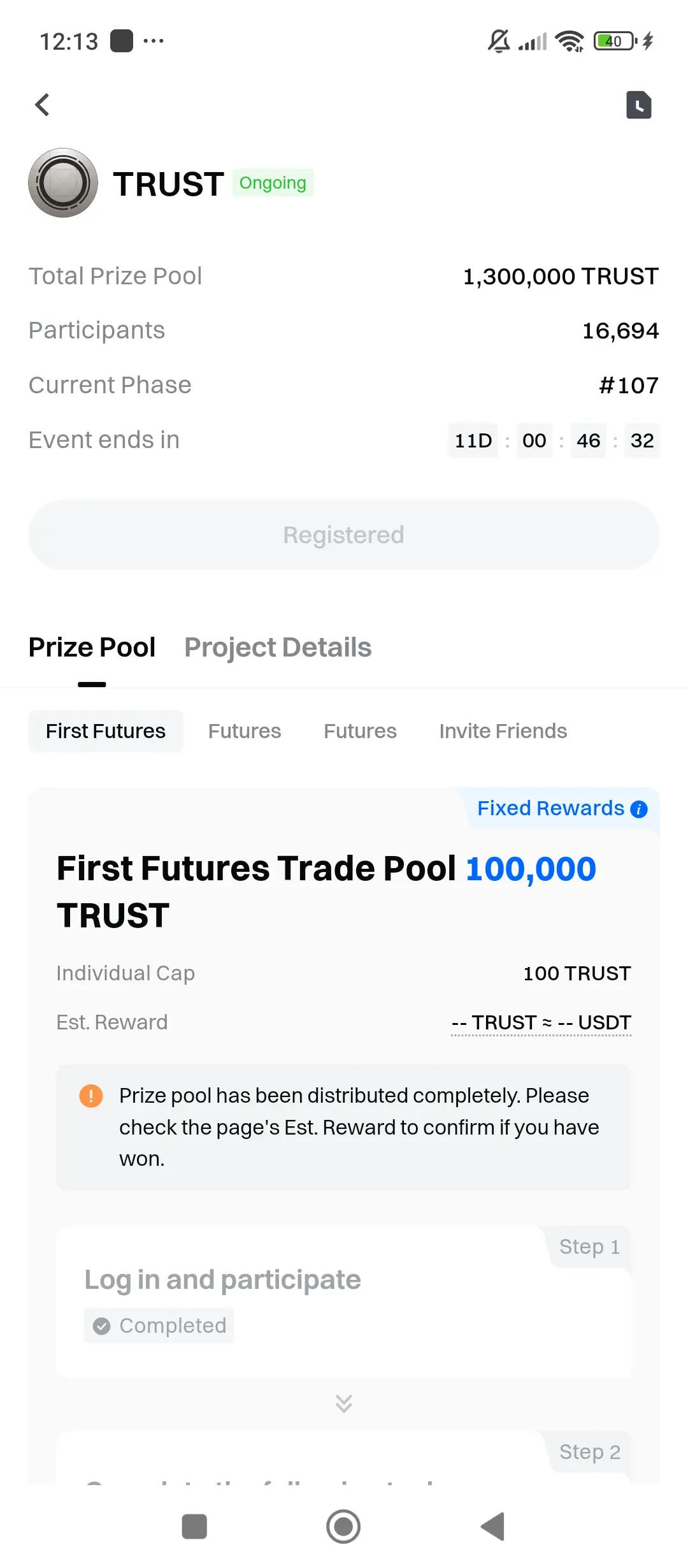The height and width of the screenshot is (1568, 688).
Task: Open the Fixed Rewards info icon
Action: pos(639,809)
